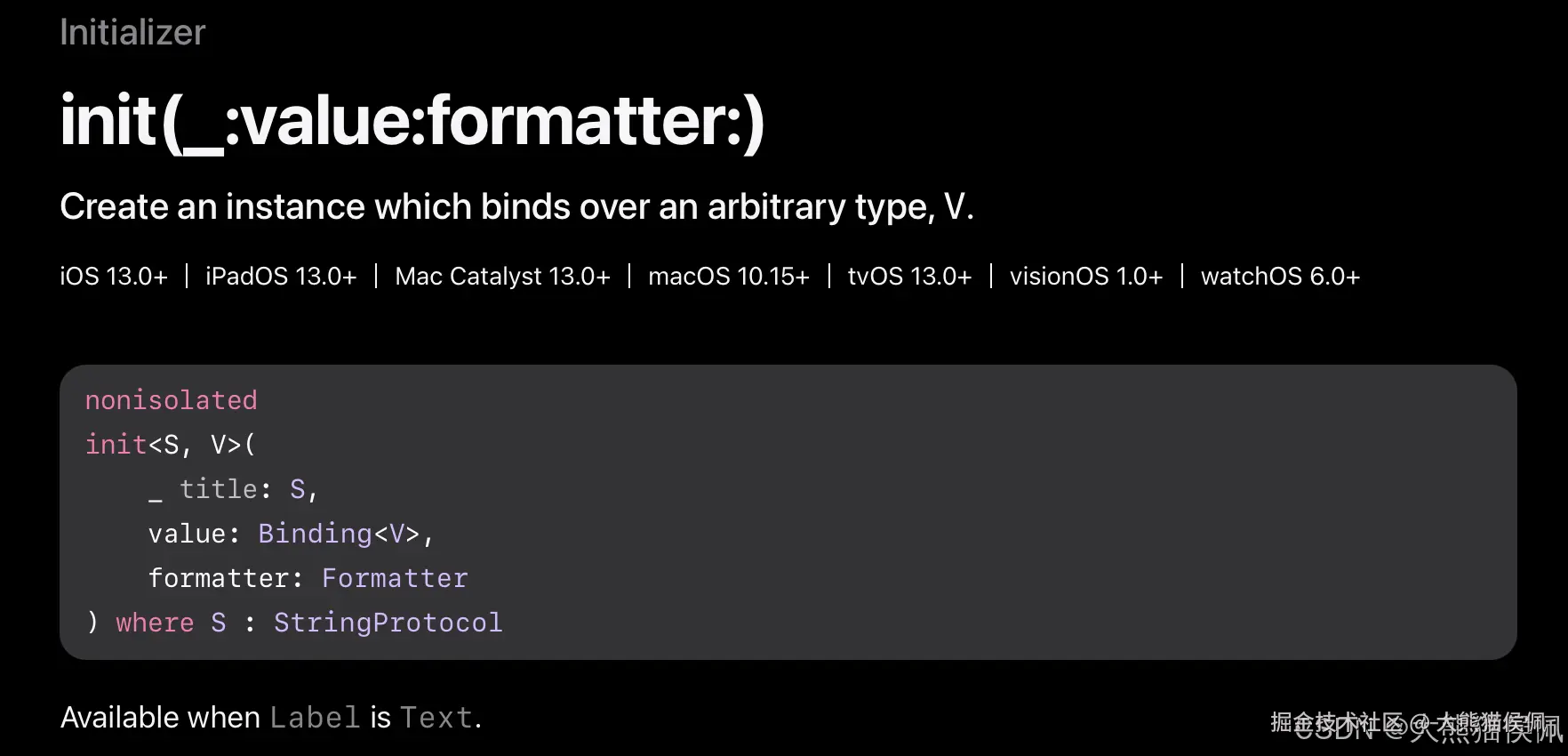Click the nonisolated keyword in the declaration
The width and height of the screenshot is (1568, 756).
point(171,400)
